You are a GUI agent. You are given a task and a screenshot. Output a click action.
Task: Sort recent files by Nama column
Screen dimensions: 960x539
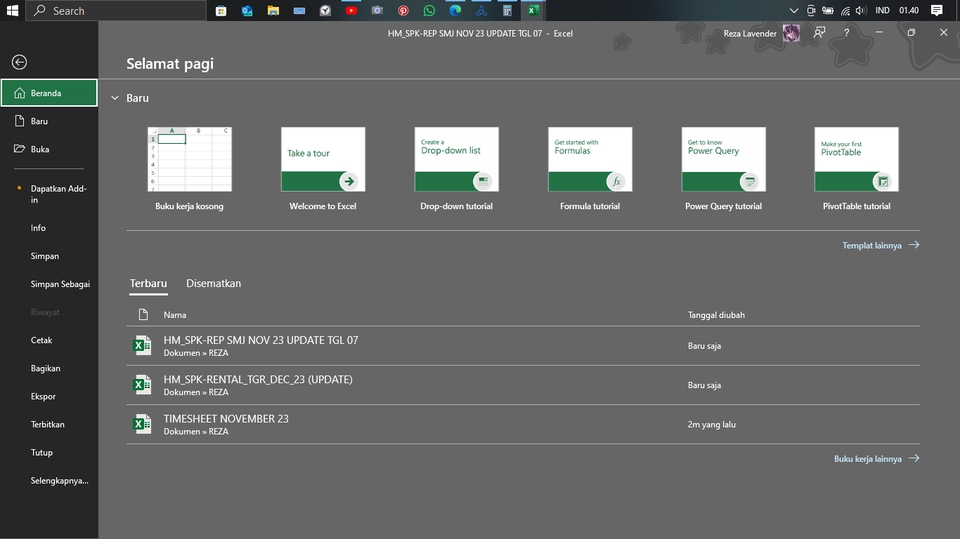pyautogui.click(x=174, y=315)
